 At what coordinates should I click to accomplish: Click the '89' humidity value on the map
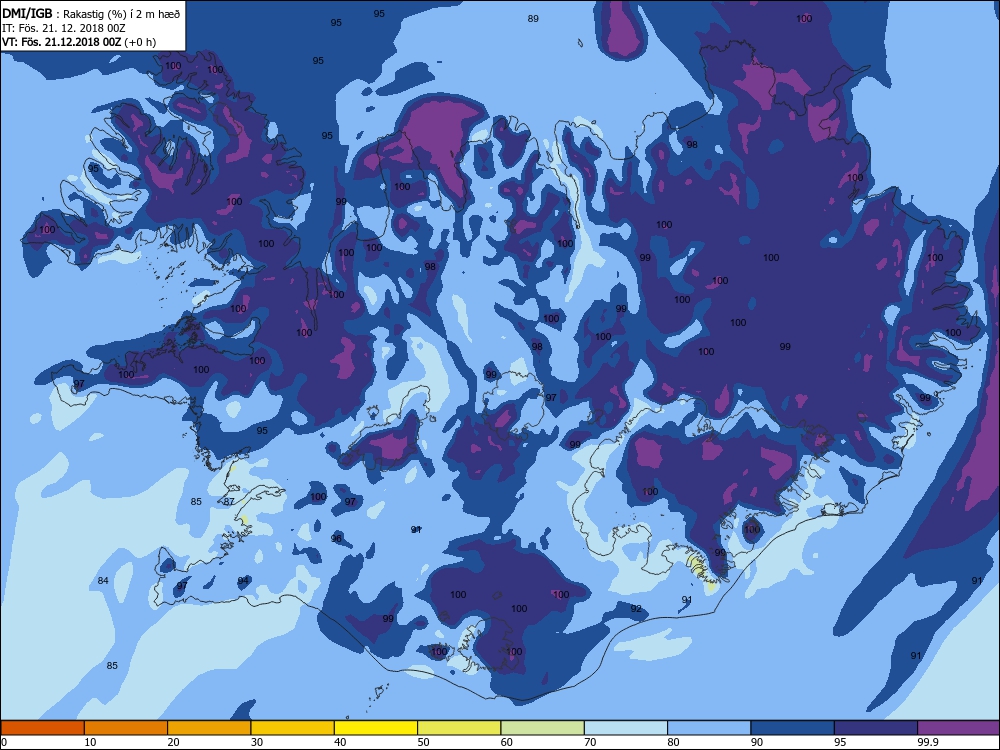pyautogui.click(x=533, y=18)
